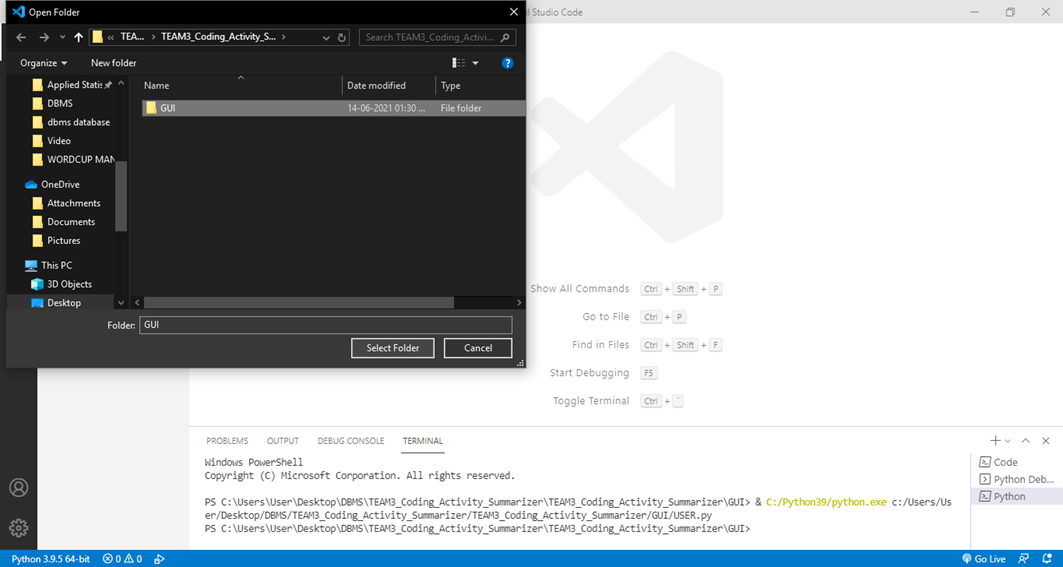
Task: Click navigation pane scroll down arrow
Action: click(121, 302)
